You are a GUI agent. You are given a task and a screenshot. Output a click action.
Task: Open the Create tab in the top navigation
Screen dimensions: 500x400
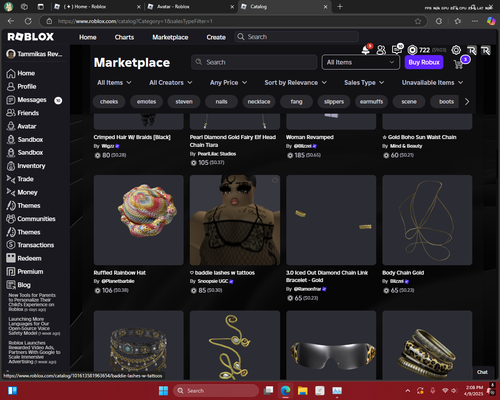point(216,37)
